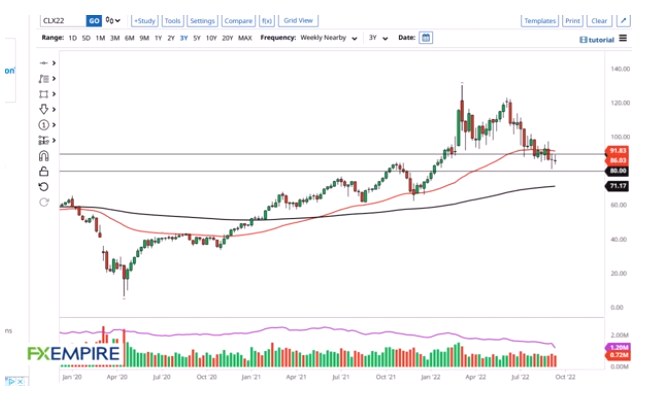Viewport: 655px width, 399px height.
Task: Select the 3M range
Action: coord(115,38)
